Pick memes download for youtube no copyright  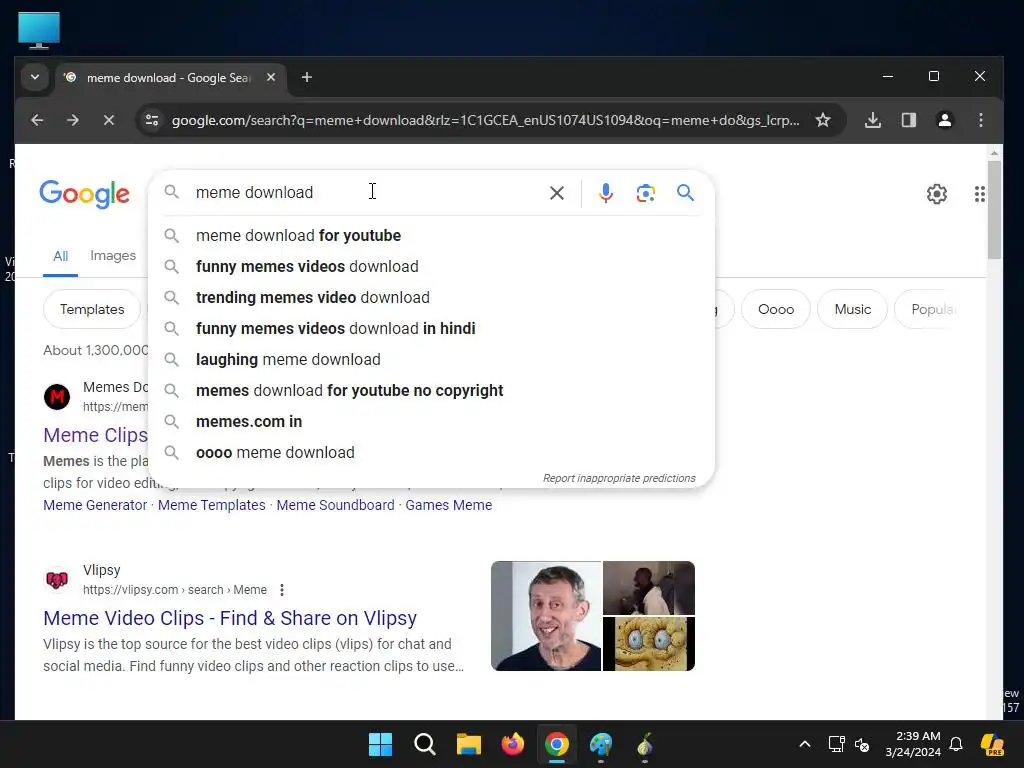[432, 391]
